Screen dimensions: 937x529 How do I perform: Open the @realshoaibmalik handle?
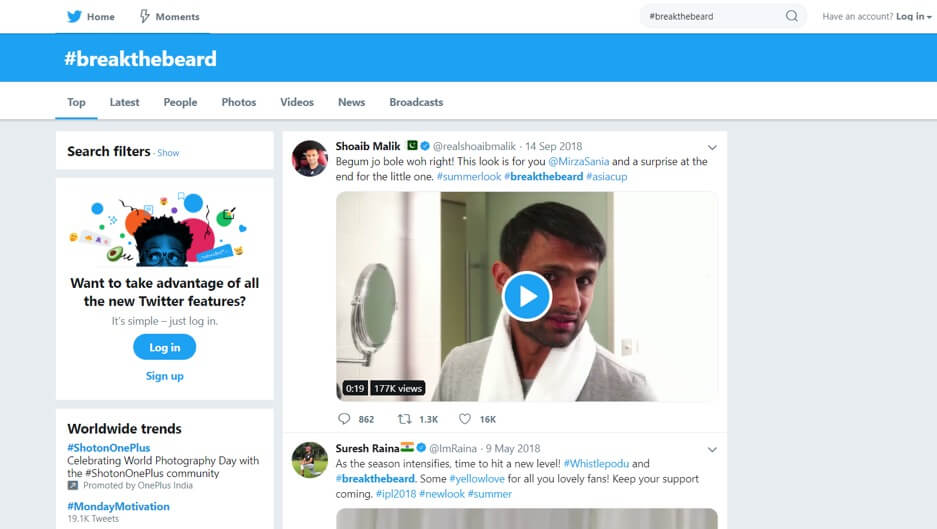coord(474,146)
